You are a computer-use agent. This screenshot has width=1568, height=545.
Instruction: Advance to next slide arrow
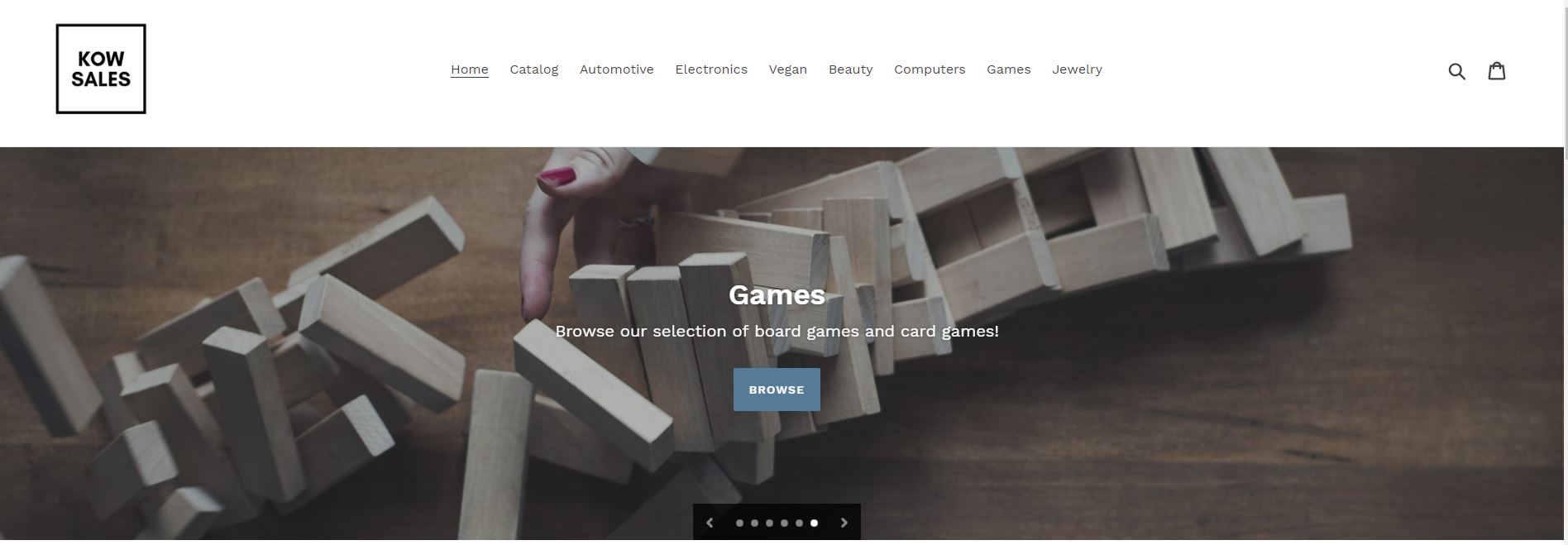tap(844, 523)
